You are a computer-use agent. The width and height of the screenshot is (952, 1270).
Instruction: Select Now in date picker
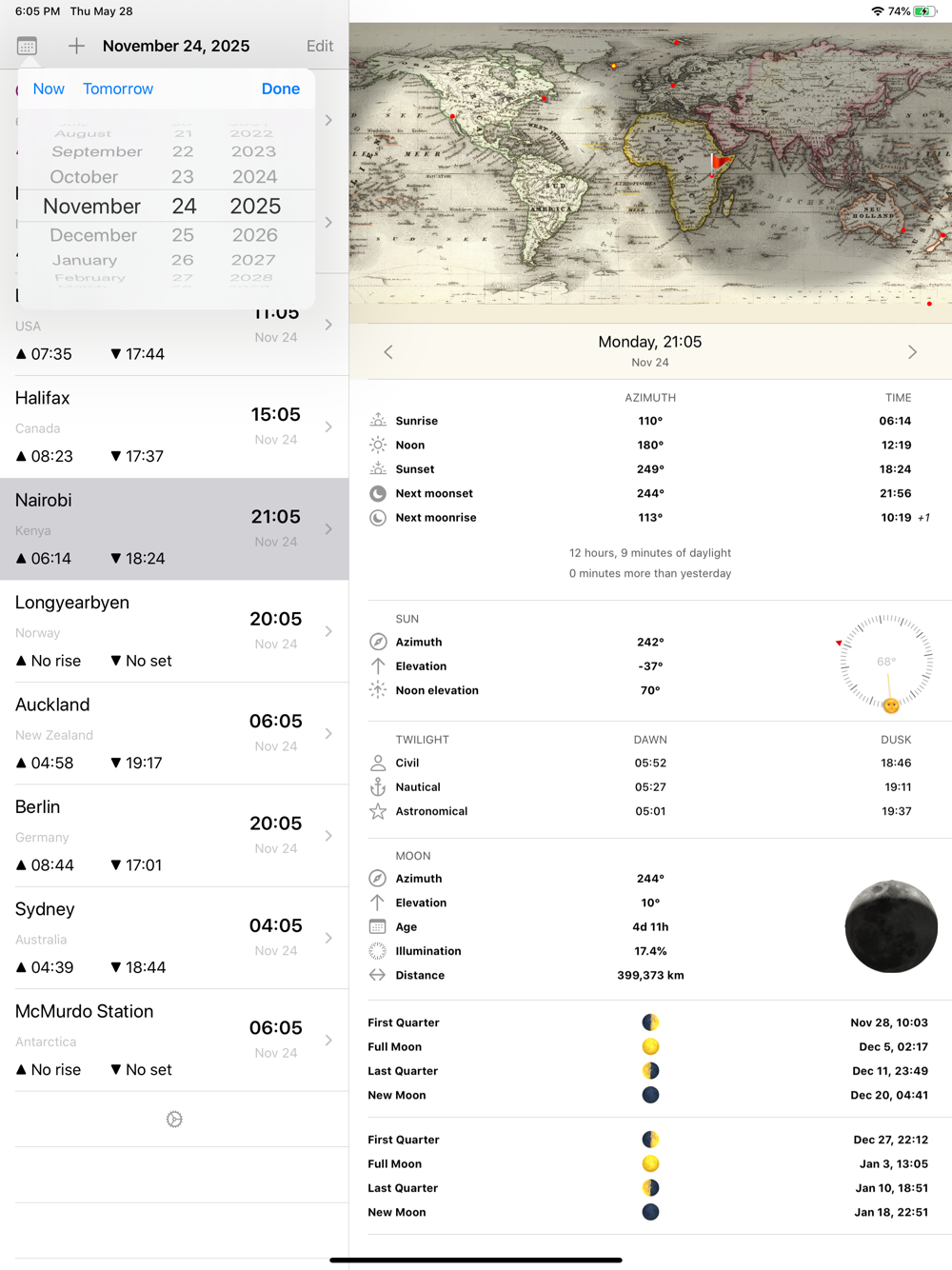[x=49, y=89]
